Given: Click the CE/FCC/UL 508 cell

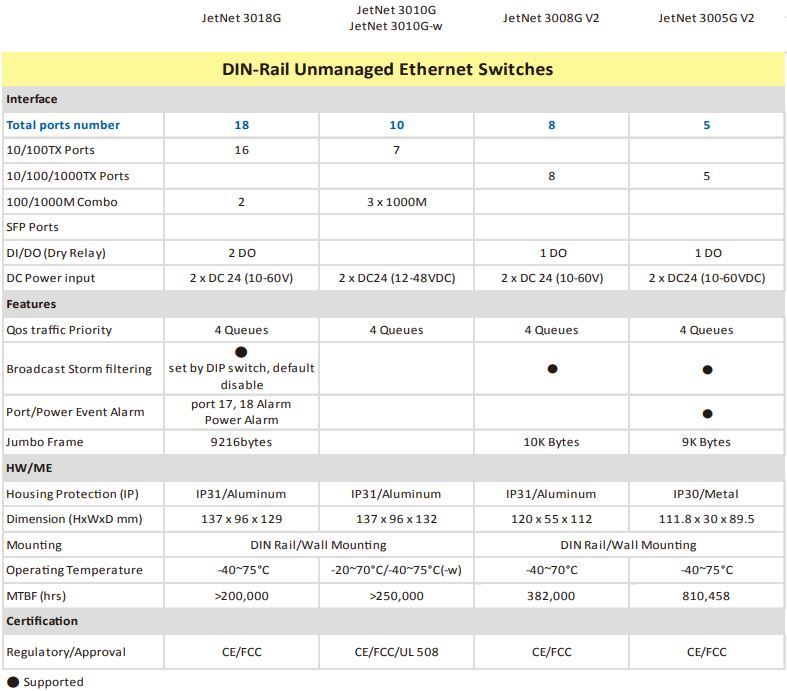Looking at the screenshot, I should [x=397, y=652].
